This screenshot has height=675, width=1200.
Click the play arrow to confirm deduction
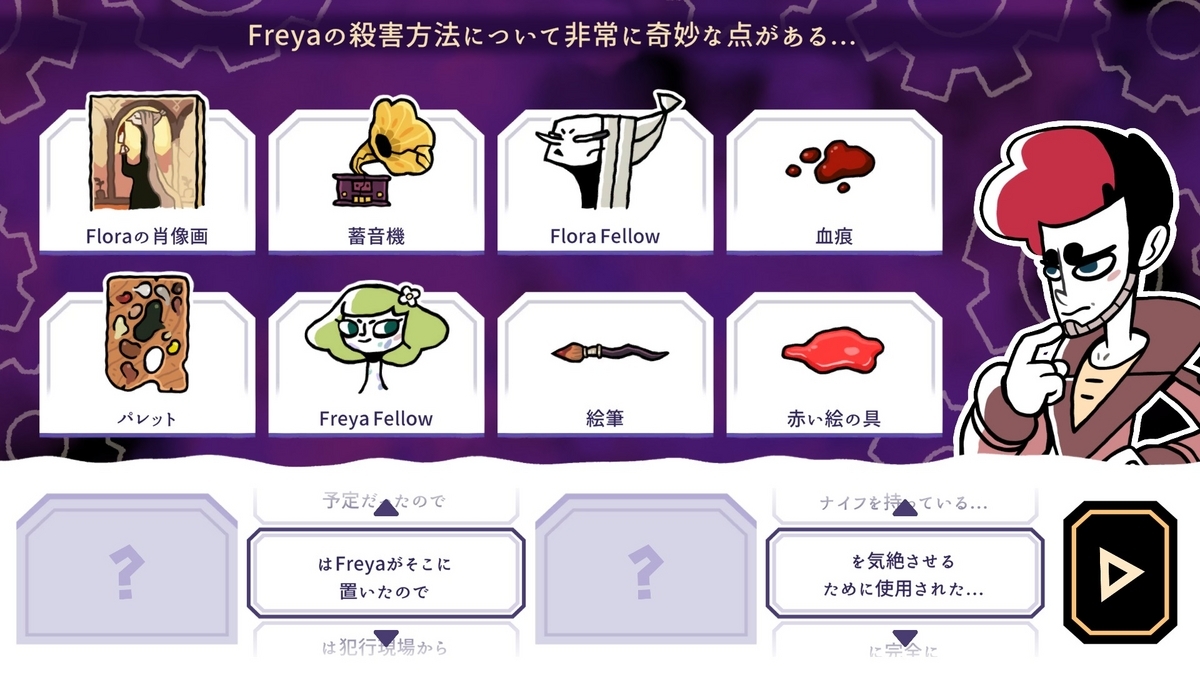click(1115, 573)
